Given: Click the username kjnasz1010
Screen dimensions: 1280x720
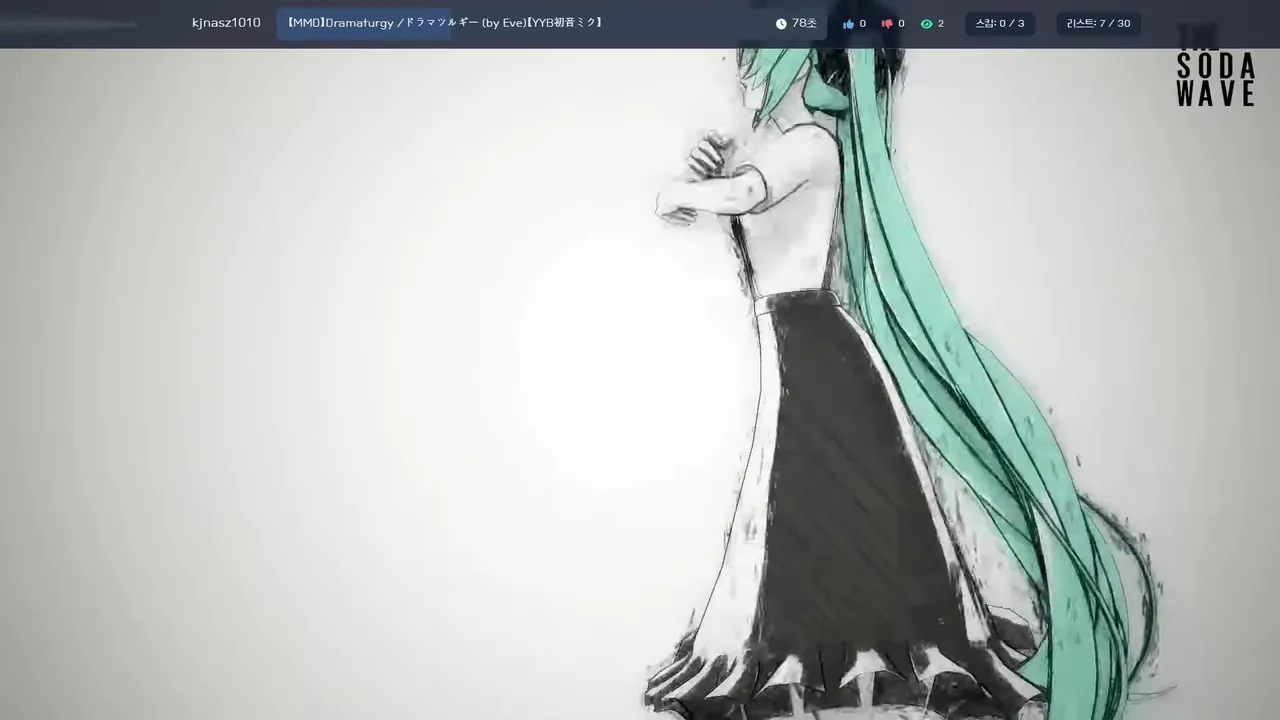Looking at the screenshot, I should [226, 23].
